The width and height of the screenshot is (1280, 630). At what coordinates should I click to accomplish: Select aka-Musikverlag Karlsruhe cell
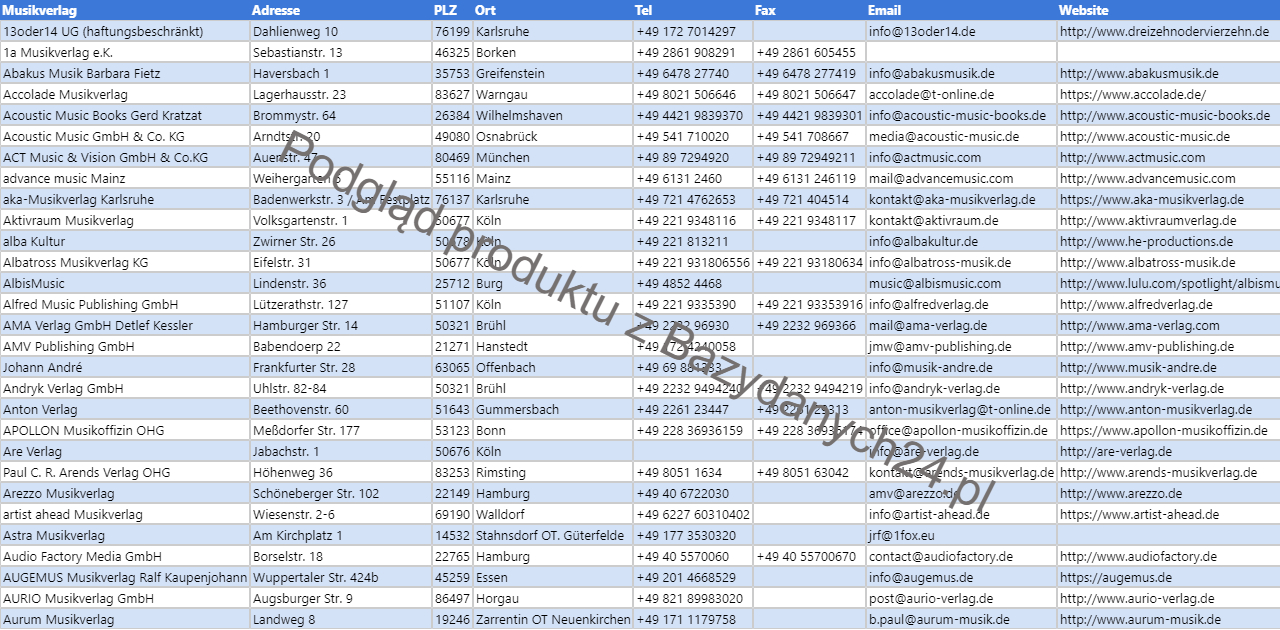(x=125, y=199)
